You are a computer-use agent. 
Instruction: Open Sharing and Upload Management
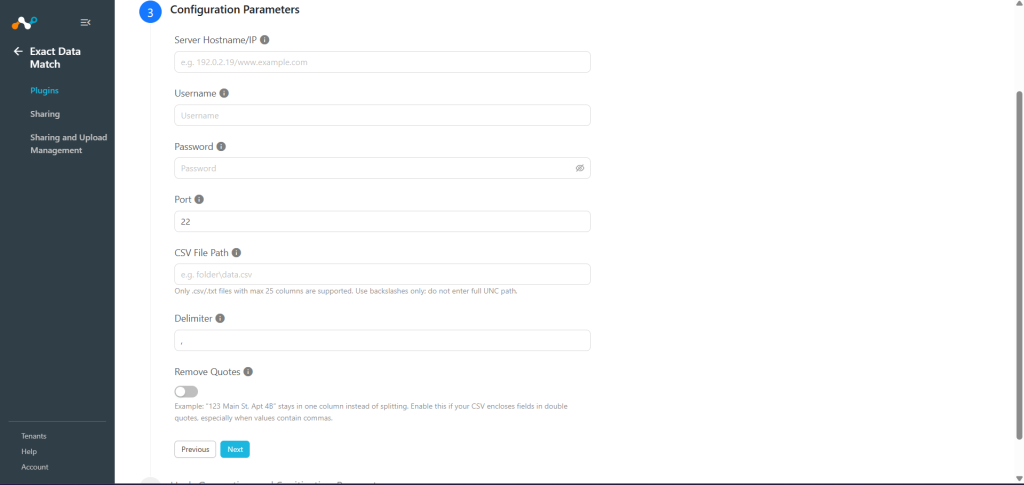69,144
